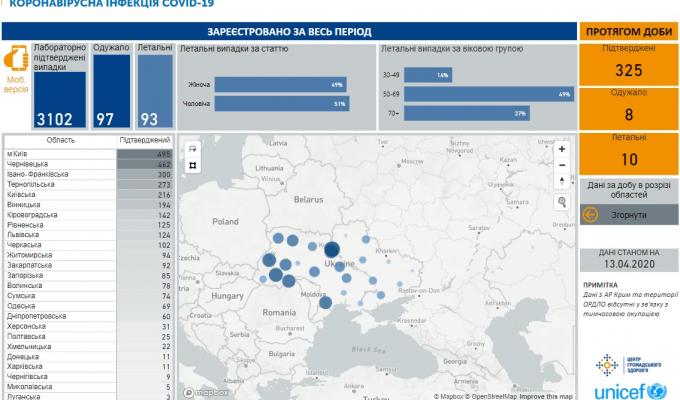680x400 pixels.
Task: Open the Центр громадського здоров'я logo
Action: (x=628, y=365)
